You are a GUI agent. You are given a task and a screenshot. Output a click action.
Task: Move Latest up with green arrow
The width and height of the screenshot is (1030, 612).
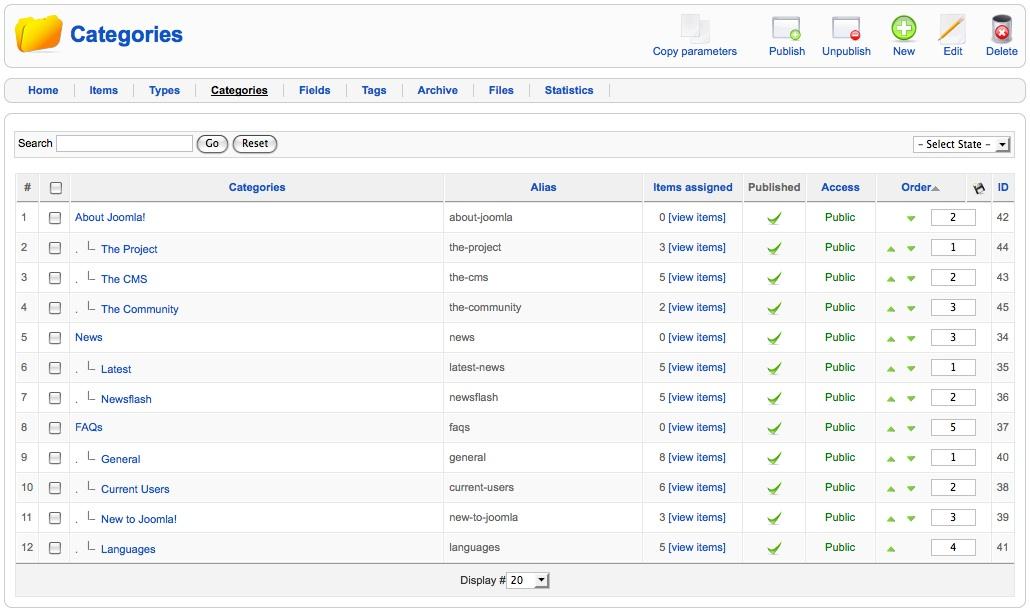891,369
